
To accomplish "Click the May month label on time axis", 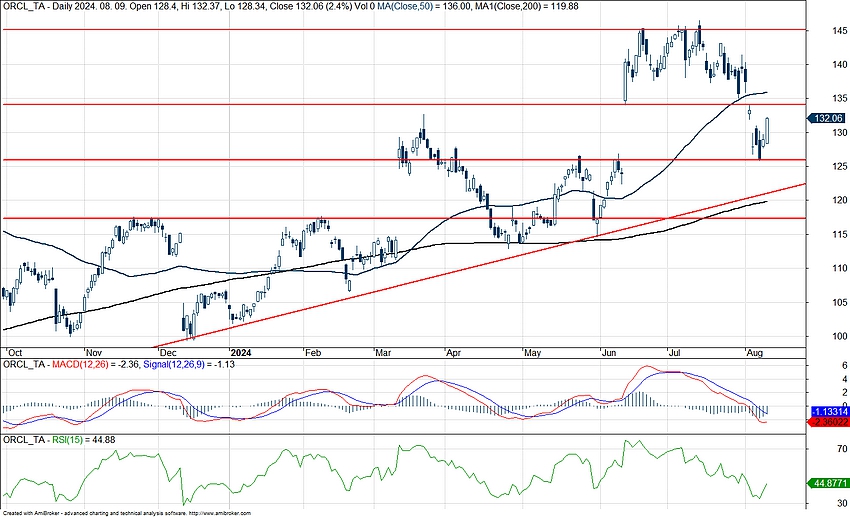I will [532, 353].
